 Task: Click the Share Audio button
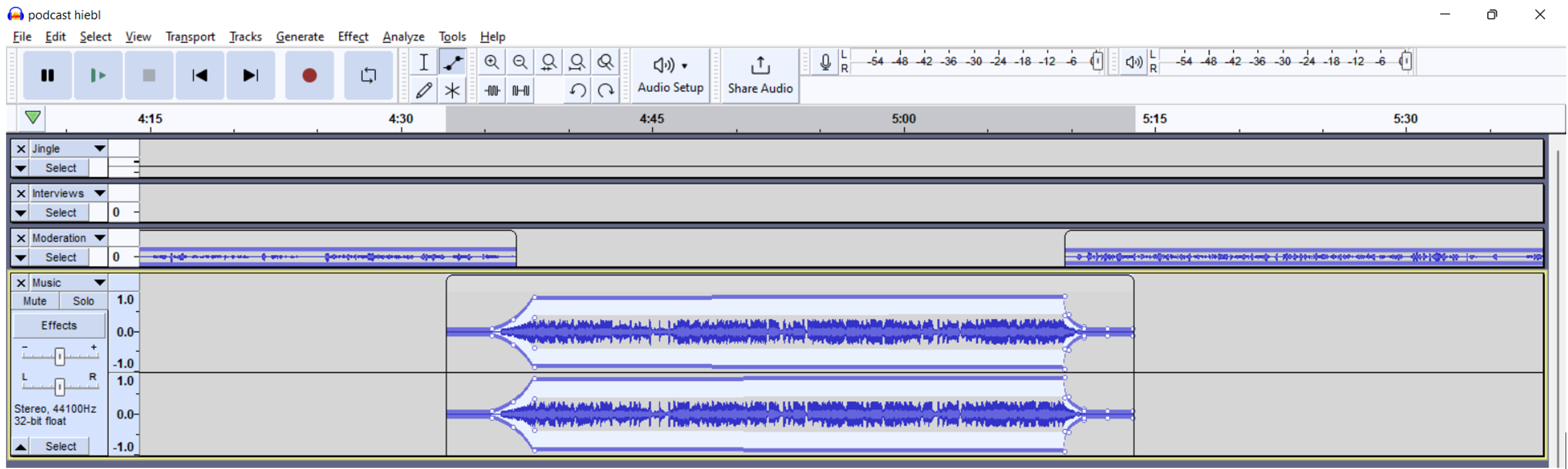click(x=760, y=76)
